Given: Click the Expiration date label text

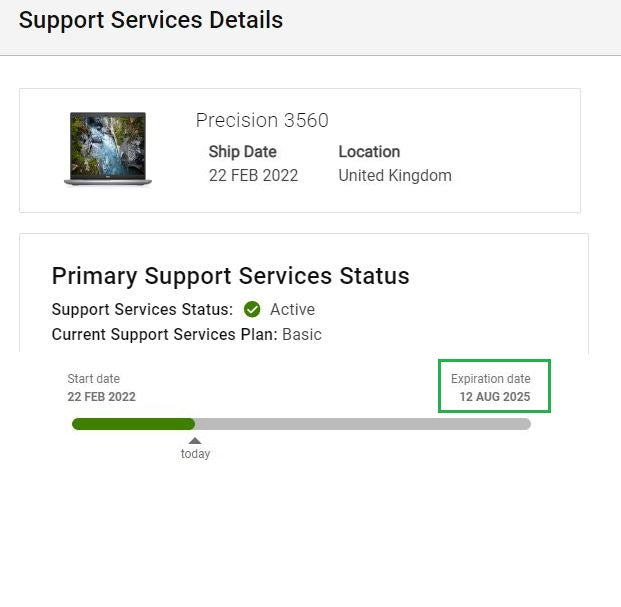Looking at the screenshot, I should click(x=491, y=379).
